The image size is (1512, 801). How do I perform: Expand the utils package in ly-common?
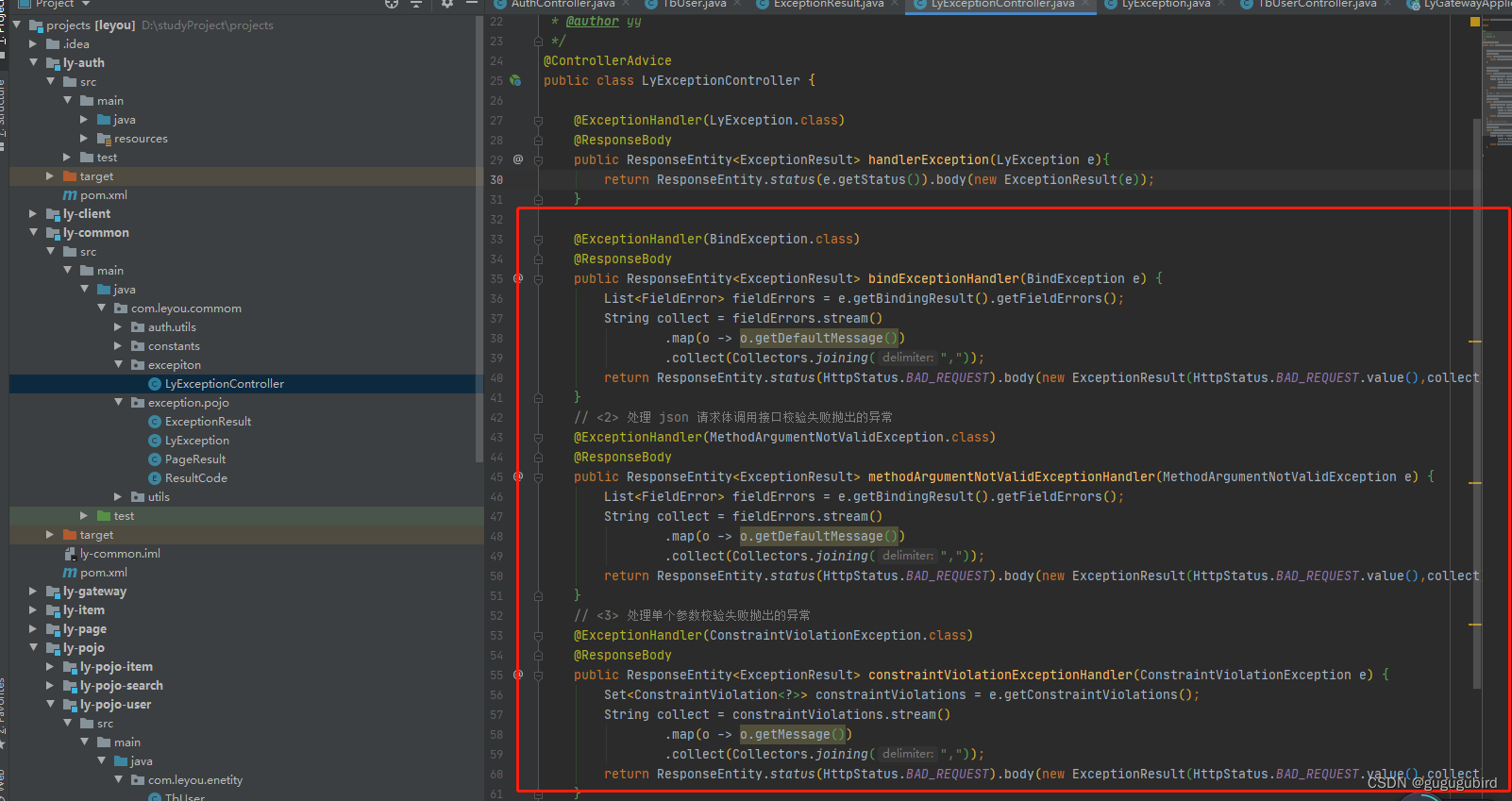pos(118,497)
